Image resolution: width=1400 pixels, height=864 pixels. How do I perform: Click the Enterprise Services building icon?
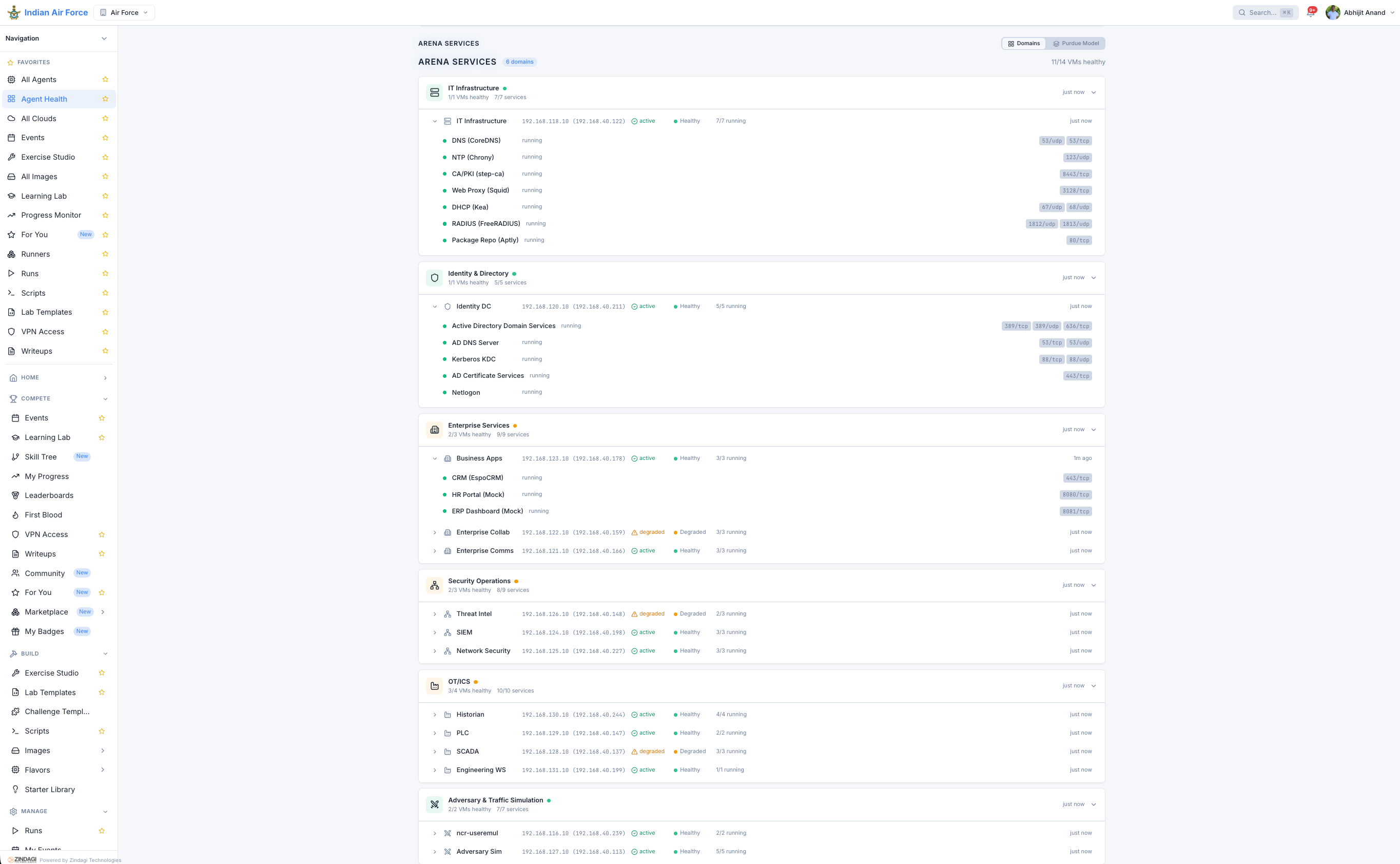coord(434,430)
